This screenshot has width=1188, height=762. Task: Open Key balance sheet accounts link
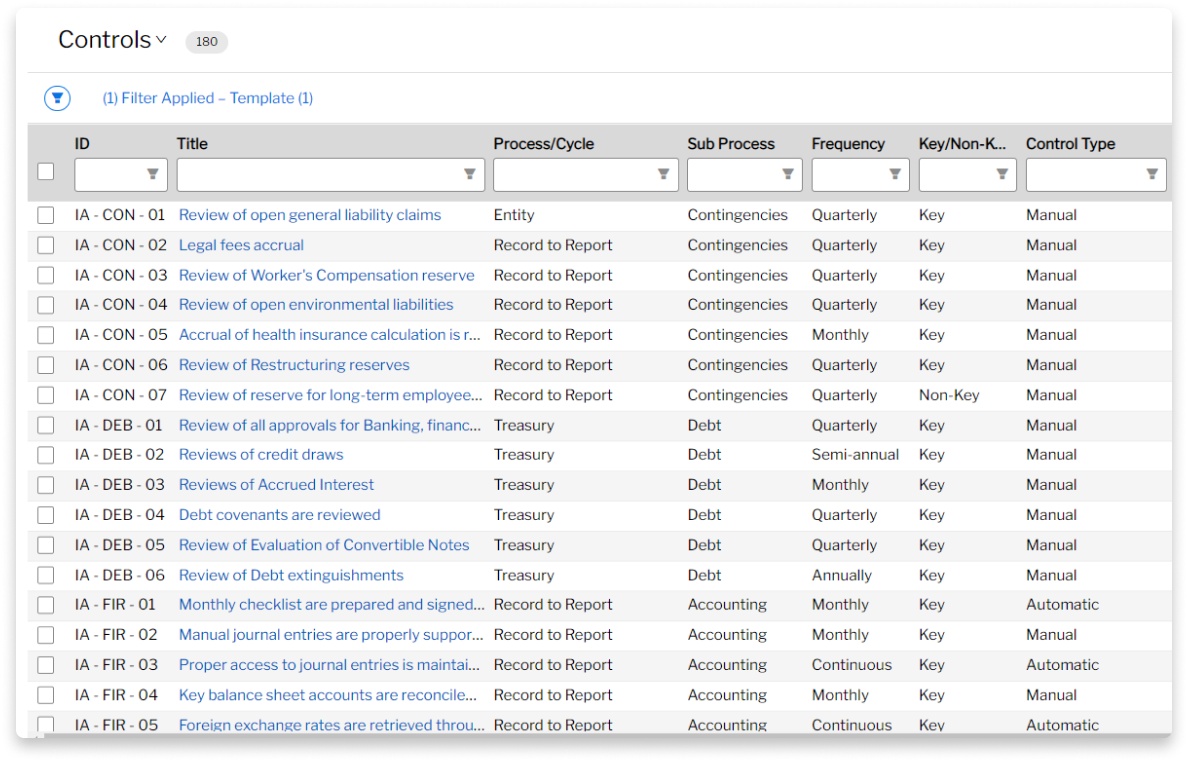[328, 695]
